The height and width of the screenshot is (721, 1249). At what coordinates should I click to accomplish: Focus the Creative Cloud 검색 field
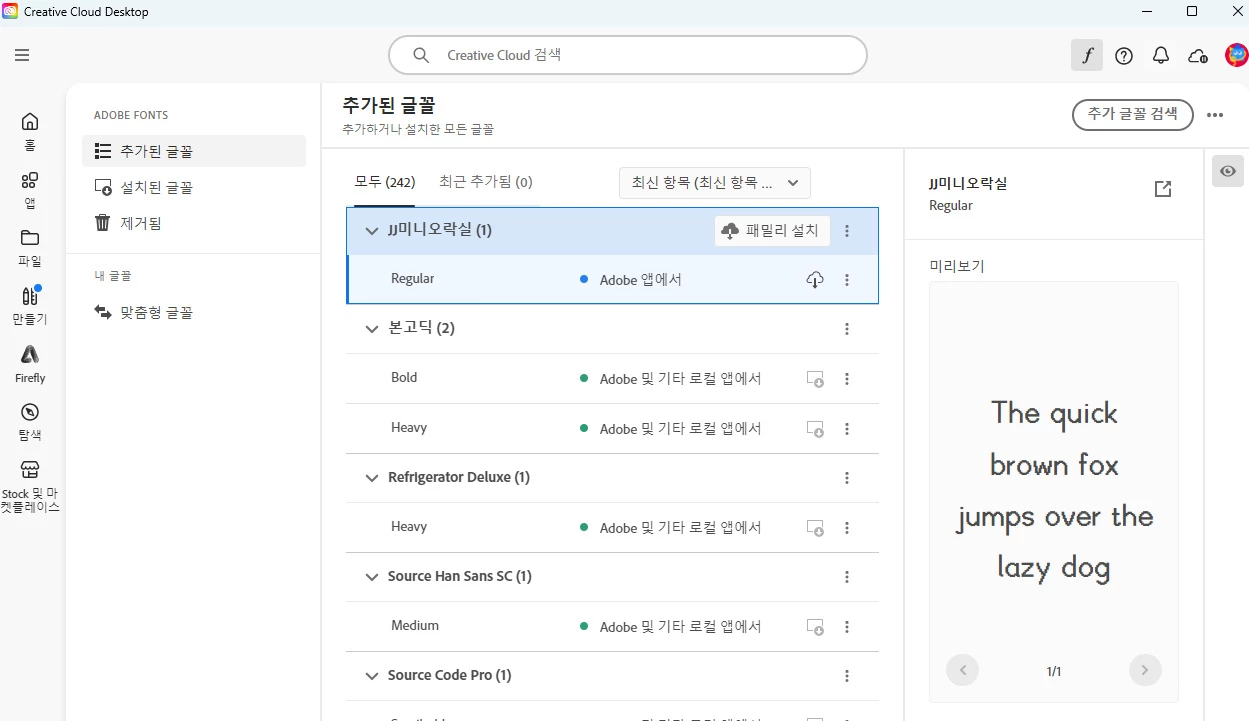627,55
